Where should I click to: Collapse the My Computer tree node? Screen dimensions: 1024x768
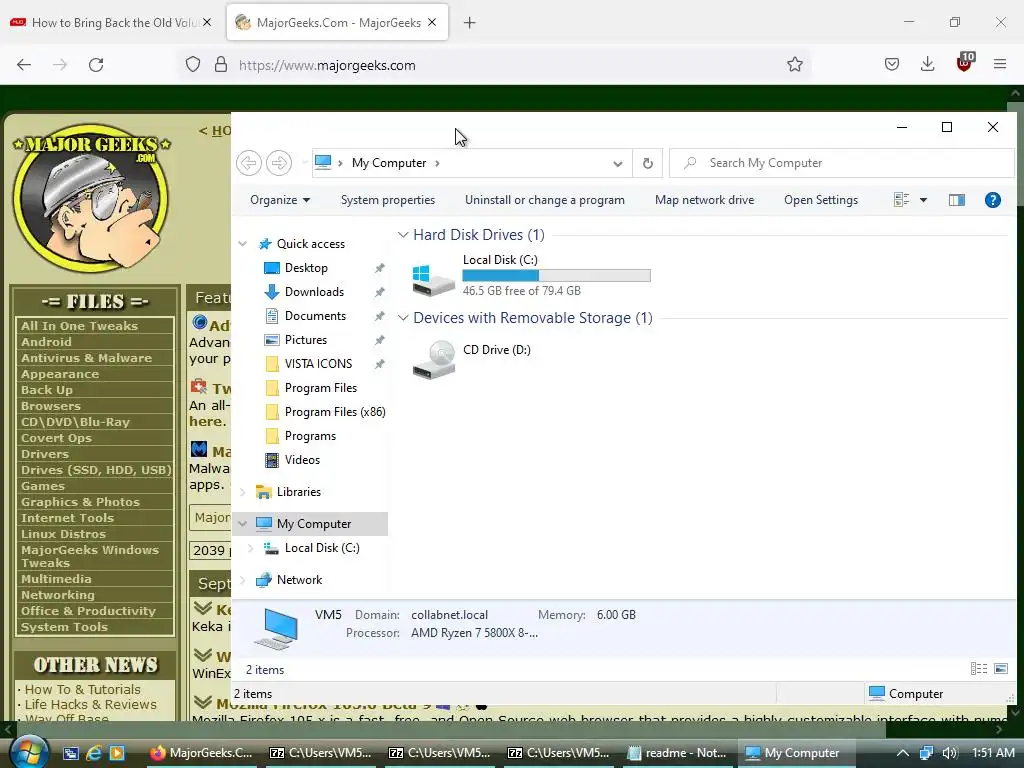(x=243, y=524)
